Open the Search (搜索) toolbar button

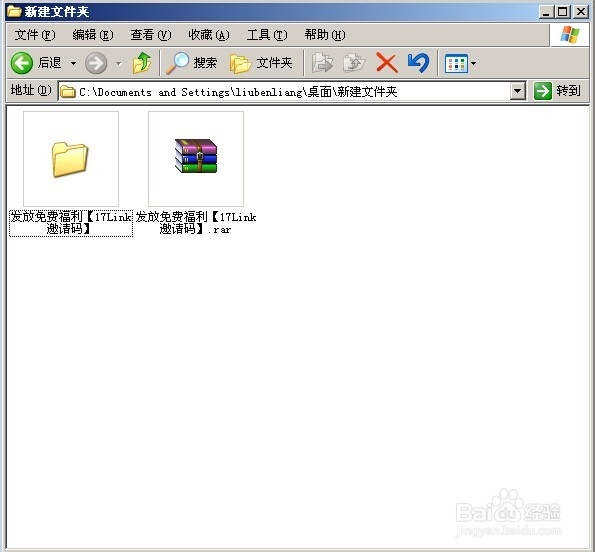tap(192, 63)
